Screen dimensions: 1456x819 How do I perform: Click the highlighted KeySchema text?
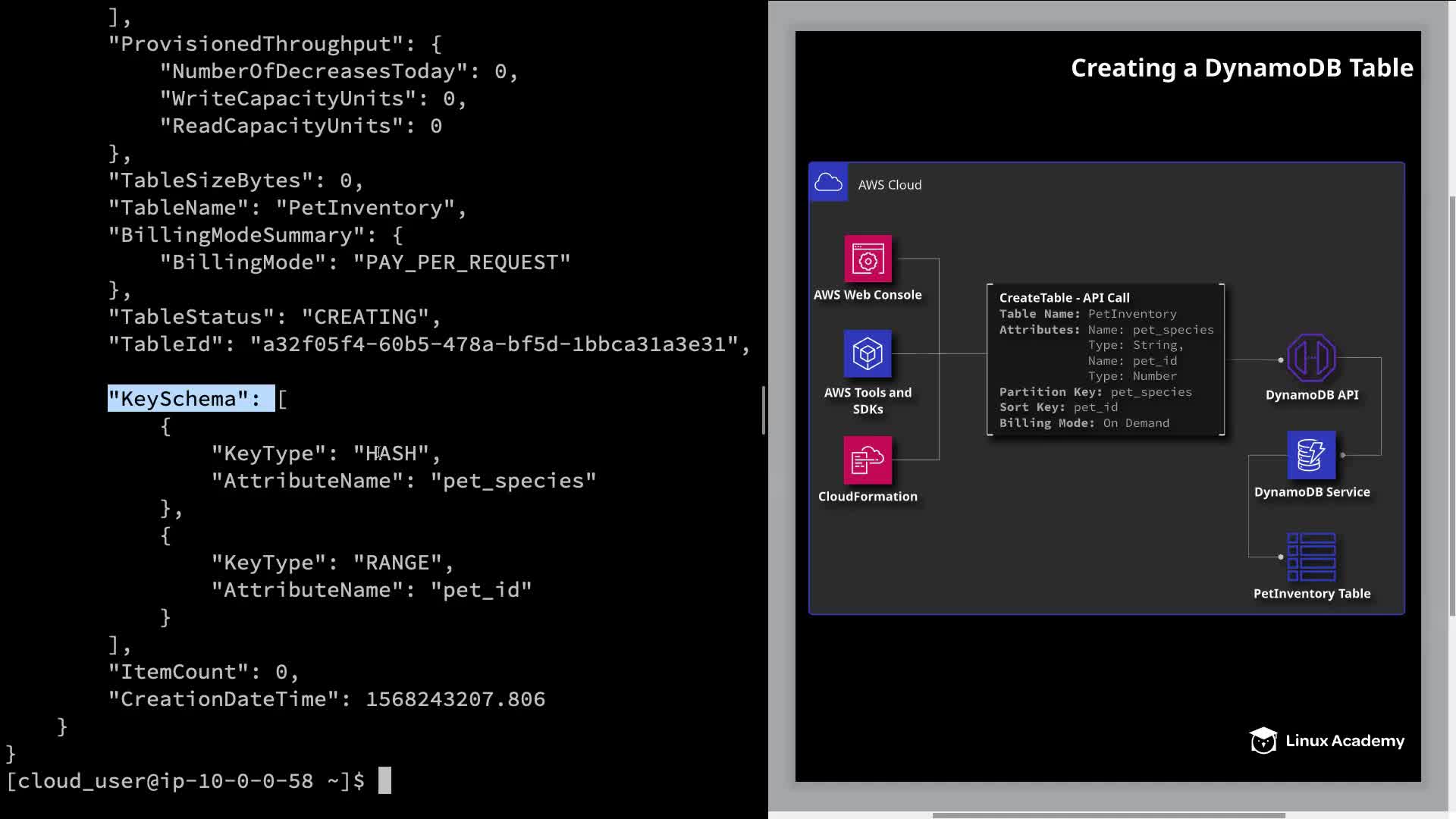click(190, 399)
